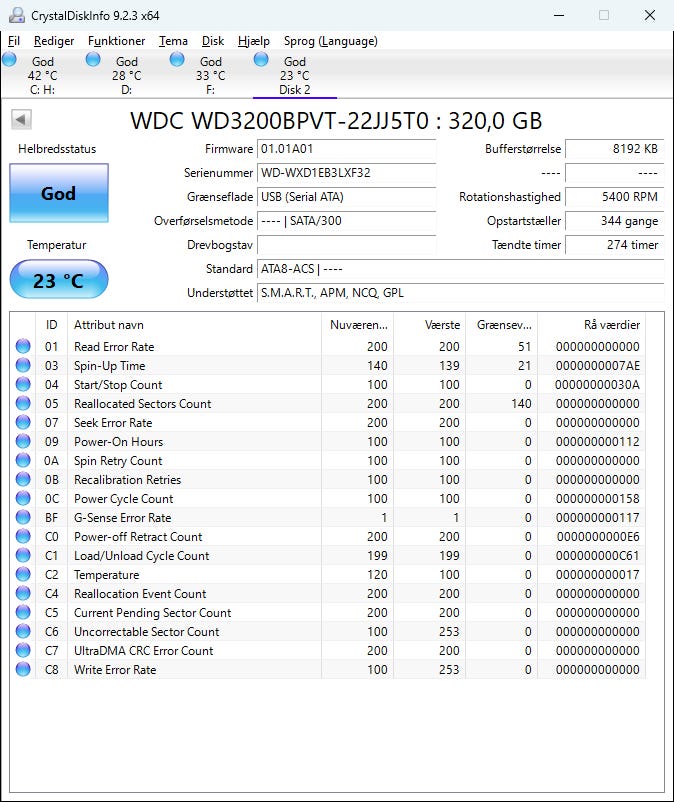Open the Disk menu

[x=213, y=41]
